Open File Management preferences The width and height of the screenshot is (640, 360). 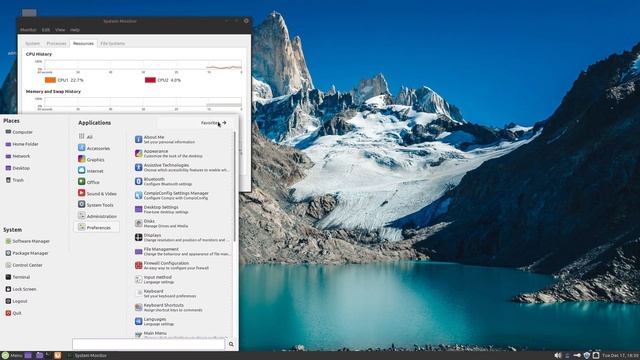[182, 251]
